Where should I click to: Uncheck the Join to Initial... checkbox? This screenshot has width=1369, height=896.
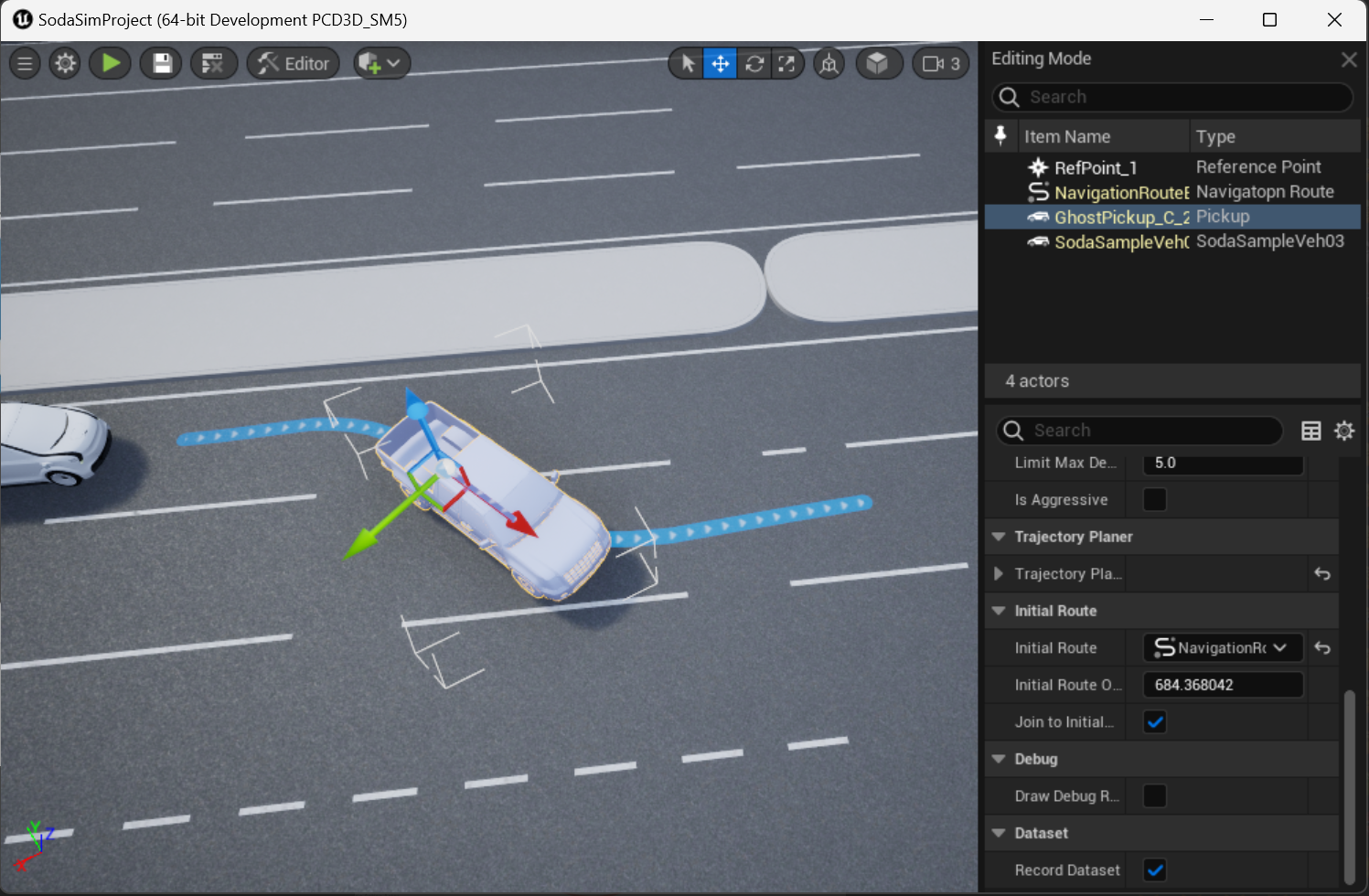tap(1155, 721)
